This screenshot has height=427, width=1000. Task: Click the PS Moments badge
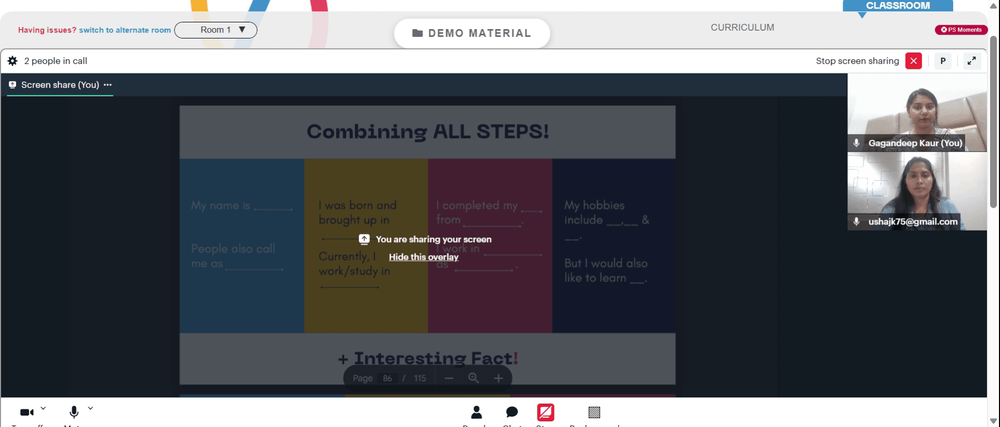[x=962, y=30]
